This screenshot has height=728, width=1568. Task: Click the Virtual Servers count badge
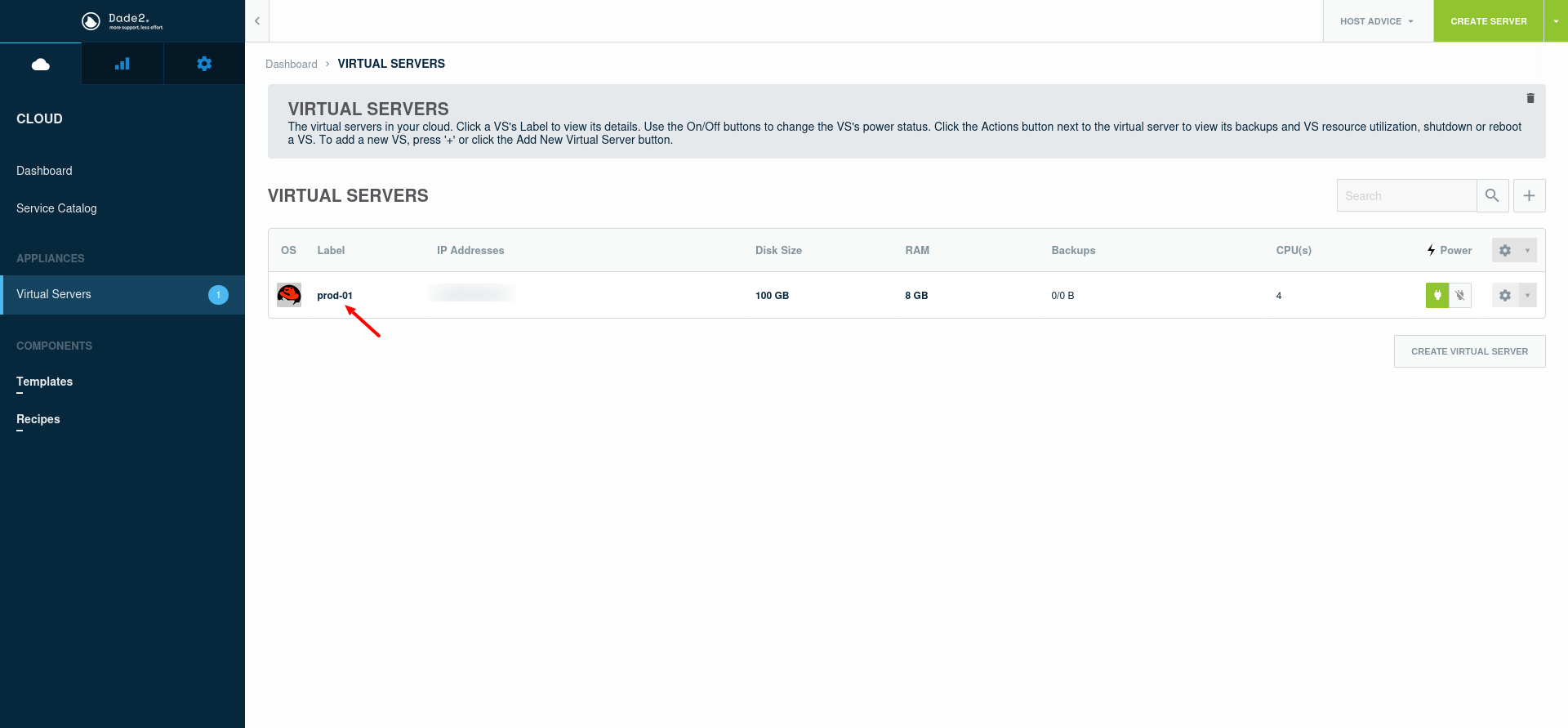[x=218, y=295]
